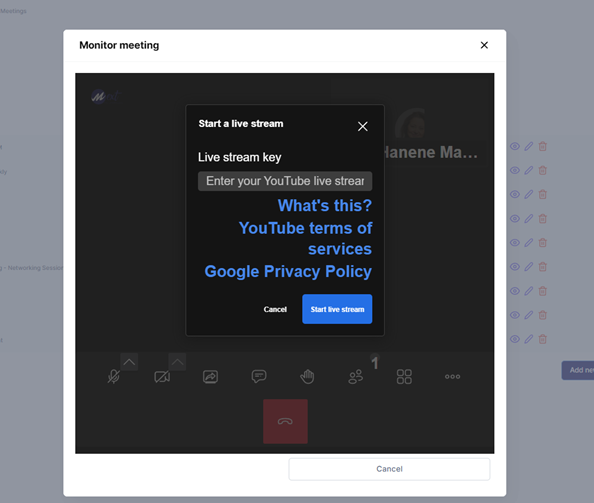Image resolution: width=594 pixels, height=503 pixels.
Task: Turn on the camera icon
Action: 162,376
